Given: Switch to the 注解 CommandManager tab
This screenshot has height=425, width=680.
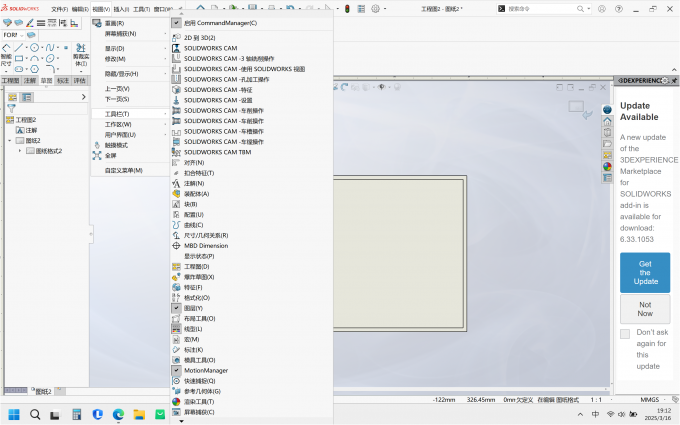Looking at the screenshot, I should 30,81.
